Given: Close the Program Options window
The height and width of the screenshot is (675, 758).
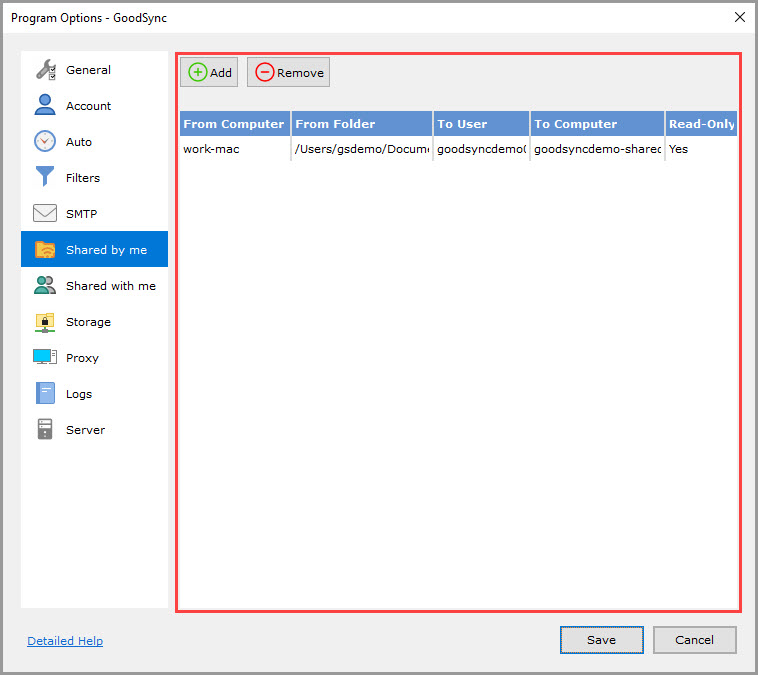Looking at the screenshot, I should pyautogui.click(x=740, y=17).
